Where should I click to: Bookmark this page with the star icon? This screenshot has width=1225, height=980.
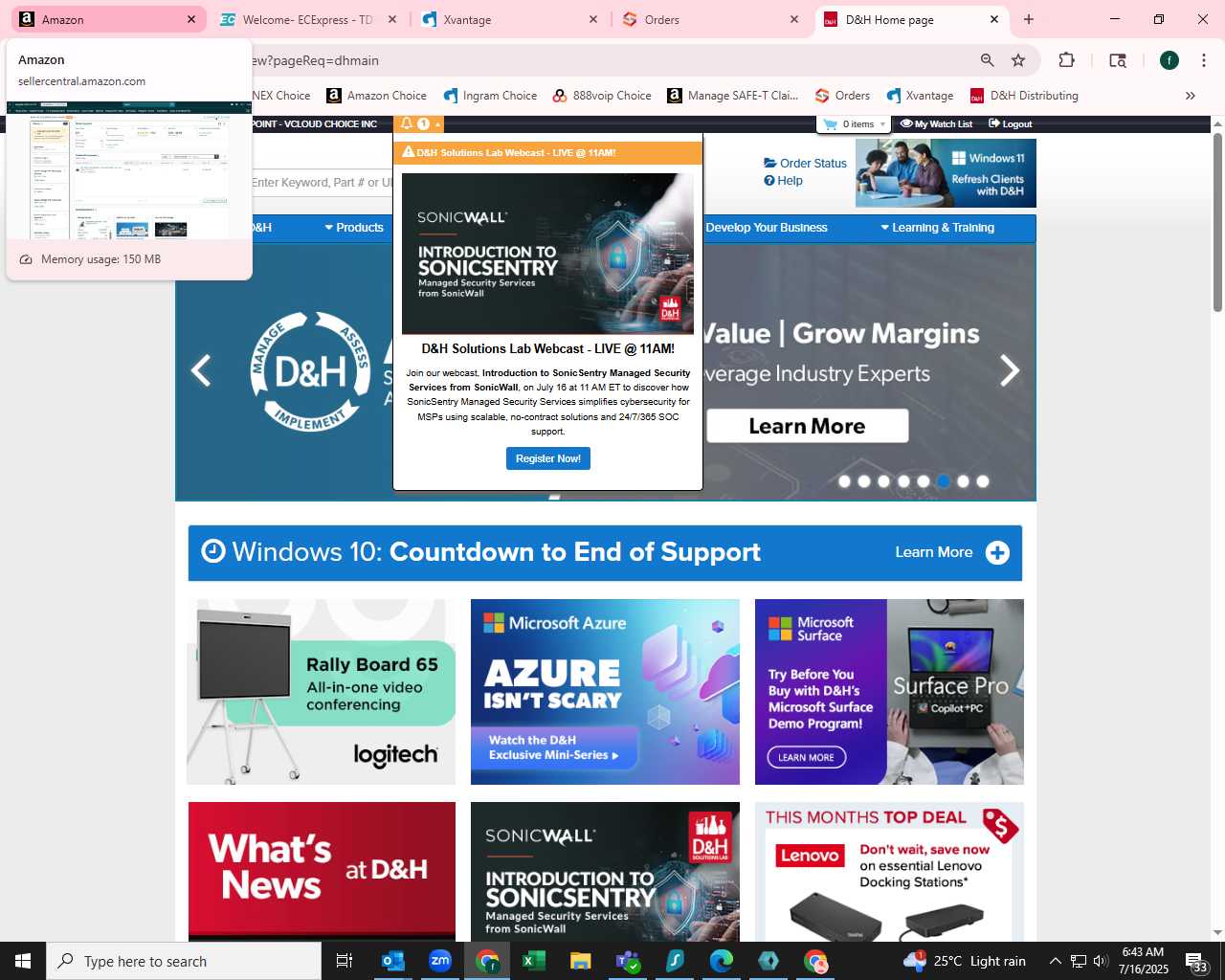point(1018,60)
